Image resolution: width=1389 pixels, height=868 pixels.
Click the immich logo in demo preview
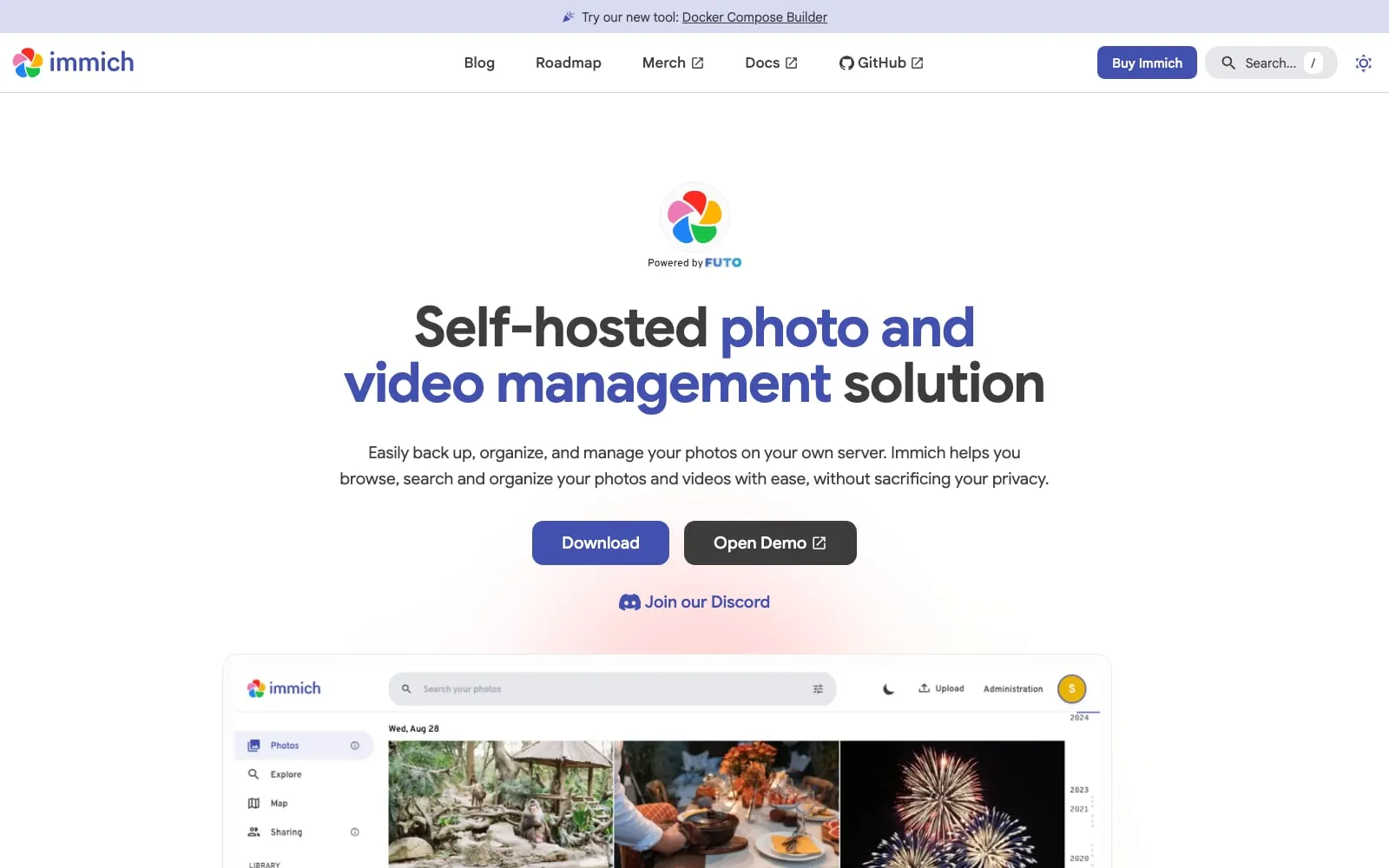pyautogui.click(x=284, y=688)
